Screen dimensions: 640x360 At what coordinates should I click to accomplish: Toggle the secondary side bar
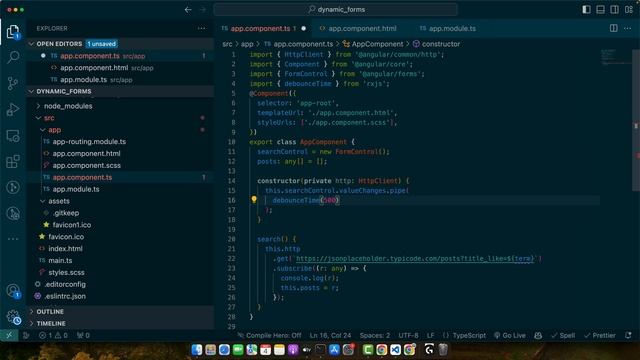pyautogui.click(x=614, y=9)
